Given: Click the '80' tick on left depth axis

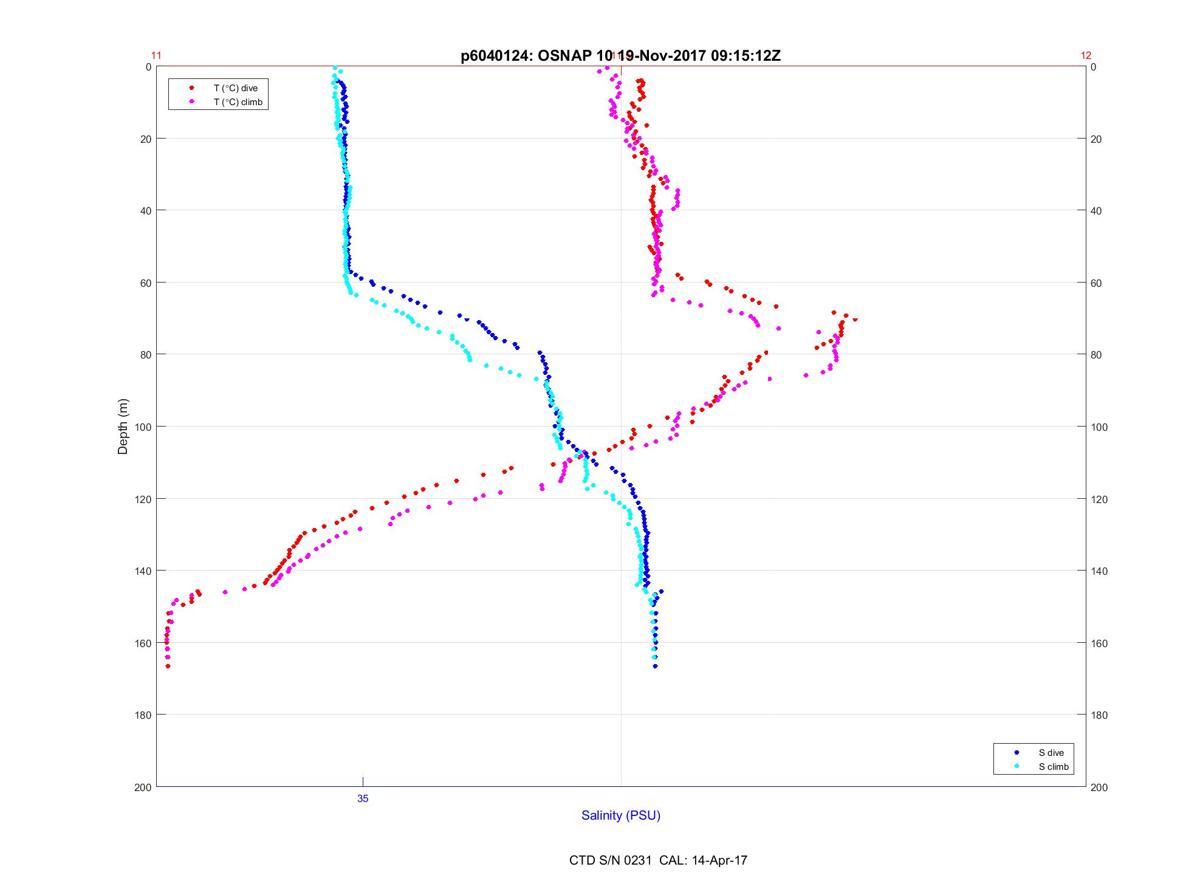Looking at the screenshot, I should (x=145, y=355).
